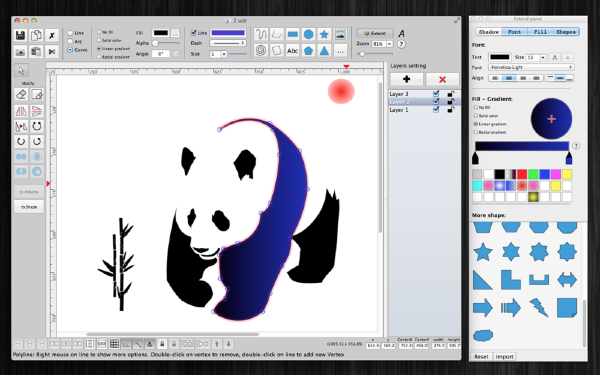Select the Line radio button in toolbar
The width and height of the screenshot is (600, 375).
pyautogui.click(x=70, y=33)
